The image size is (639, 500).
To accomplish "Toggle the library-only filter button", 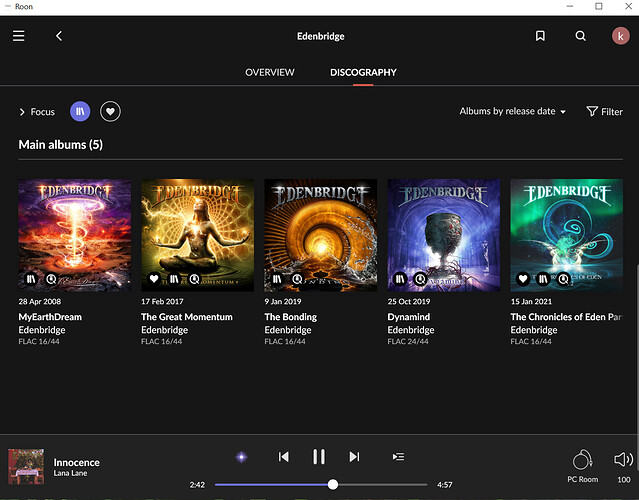I will point(80,111).
